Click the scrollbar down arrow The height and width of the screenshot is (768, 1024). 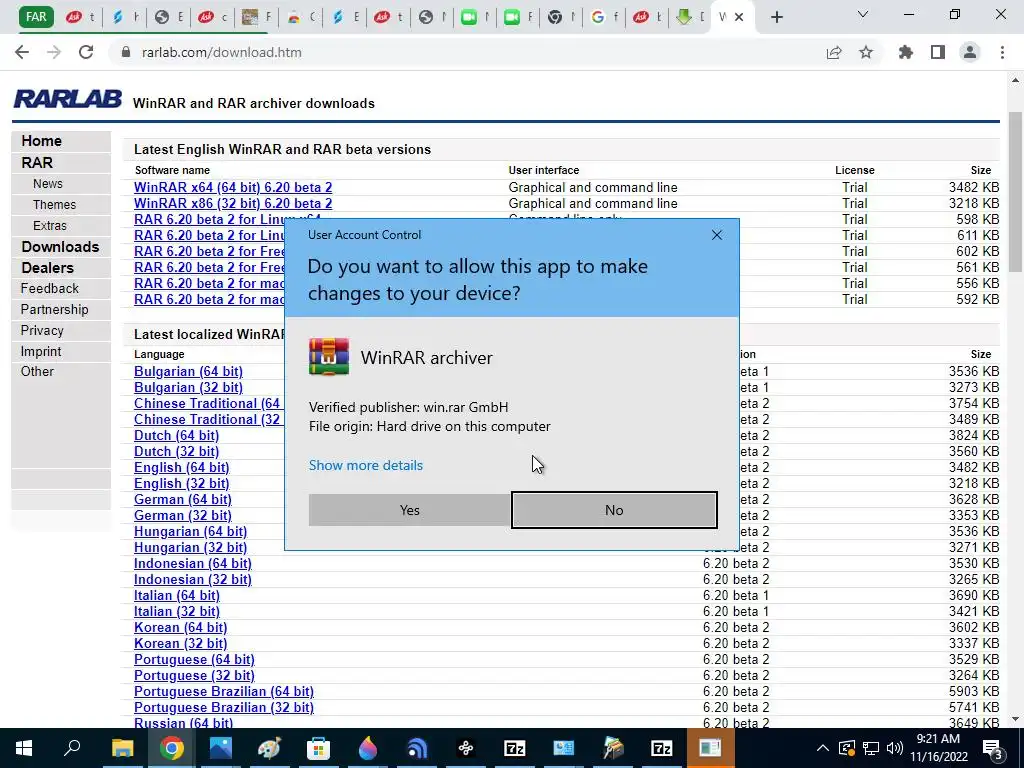(x=1015, y=719)
